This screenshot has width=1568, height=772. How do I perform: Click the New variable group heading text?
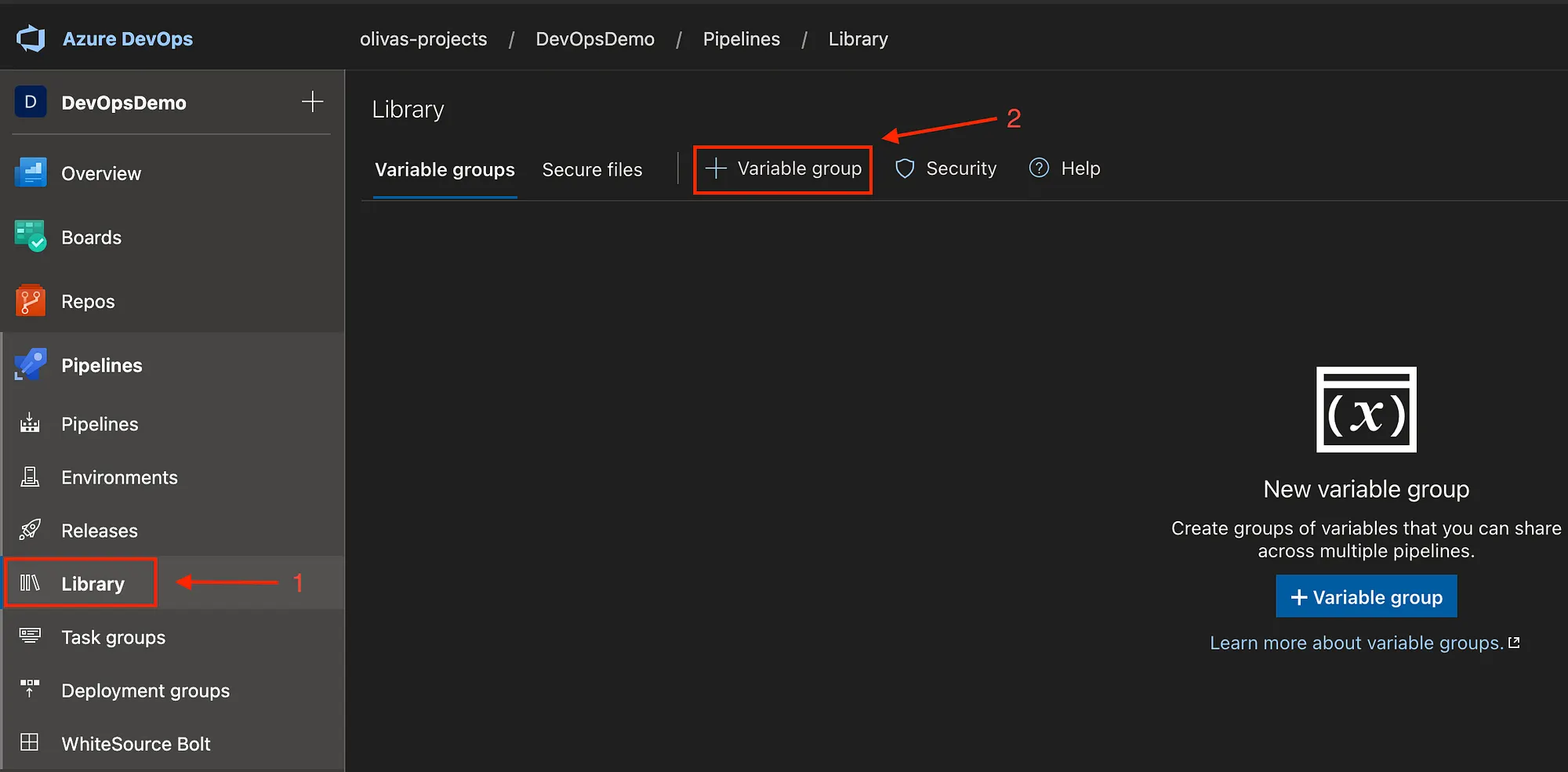[1366, 489]
